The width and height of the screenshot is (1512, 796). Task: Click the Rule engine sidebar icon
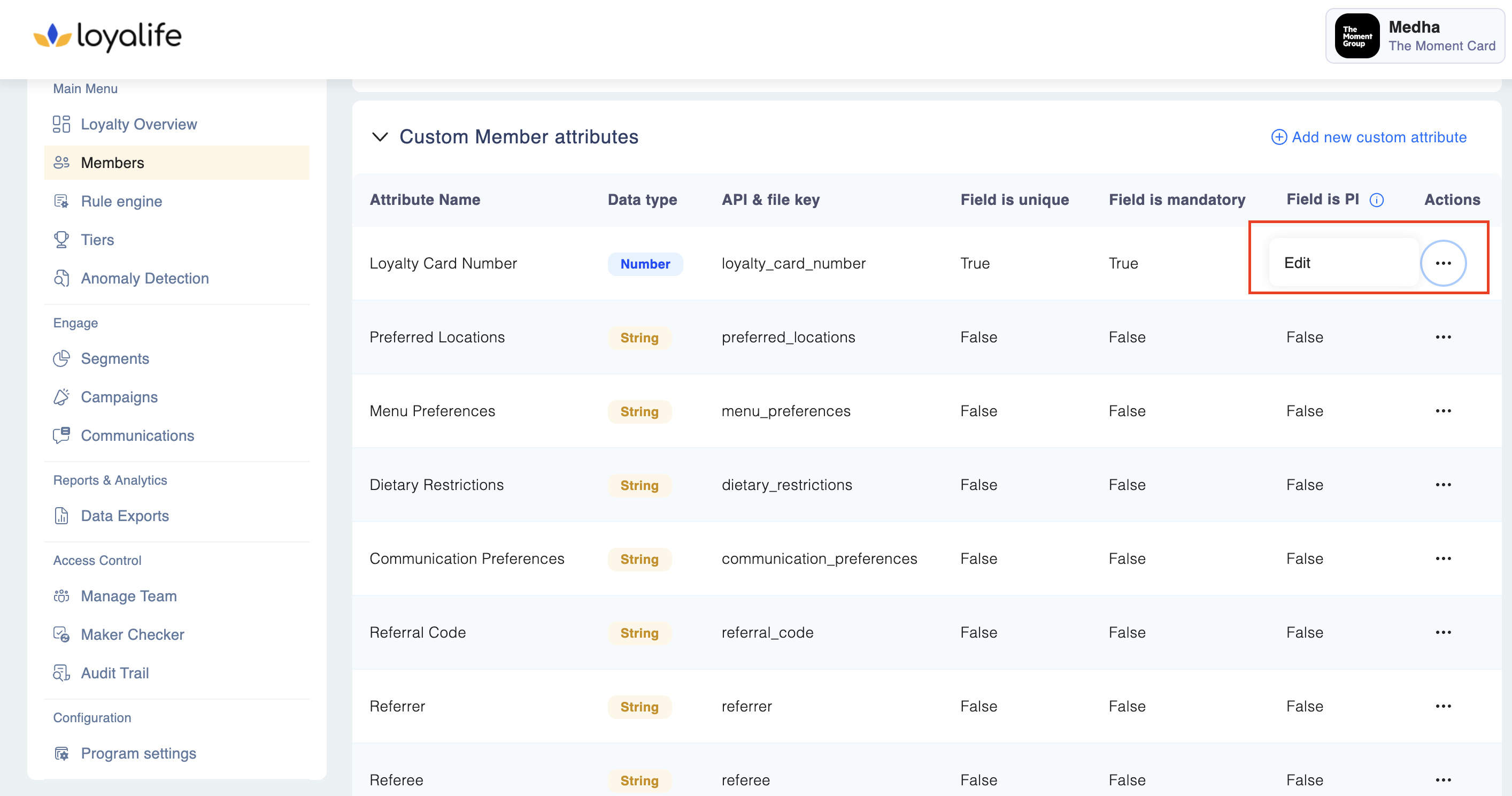61,202
